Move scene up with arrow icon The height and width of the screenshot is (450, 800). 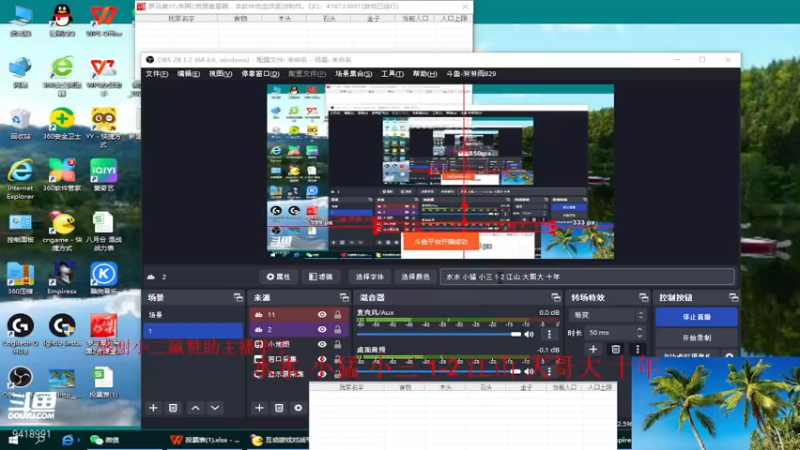[x=195, y=408]
